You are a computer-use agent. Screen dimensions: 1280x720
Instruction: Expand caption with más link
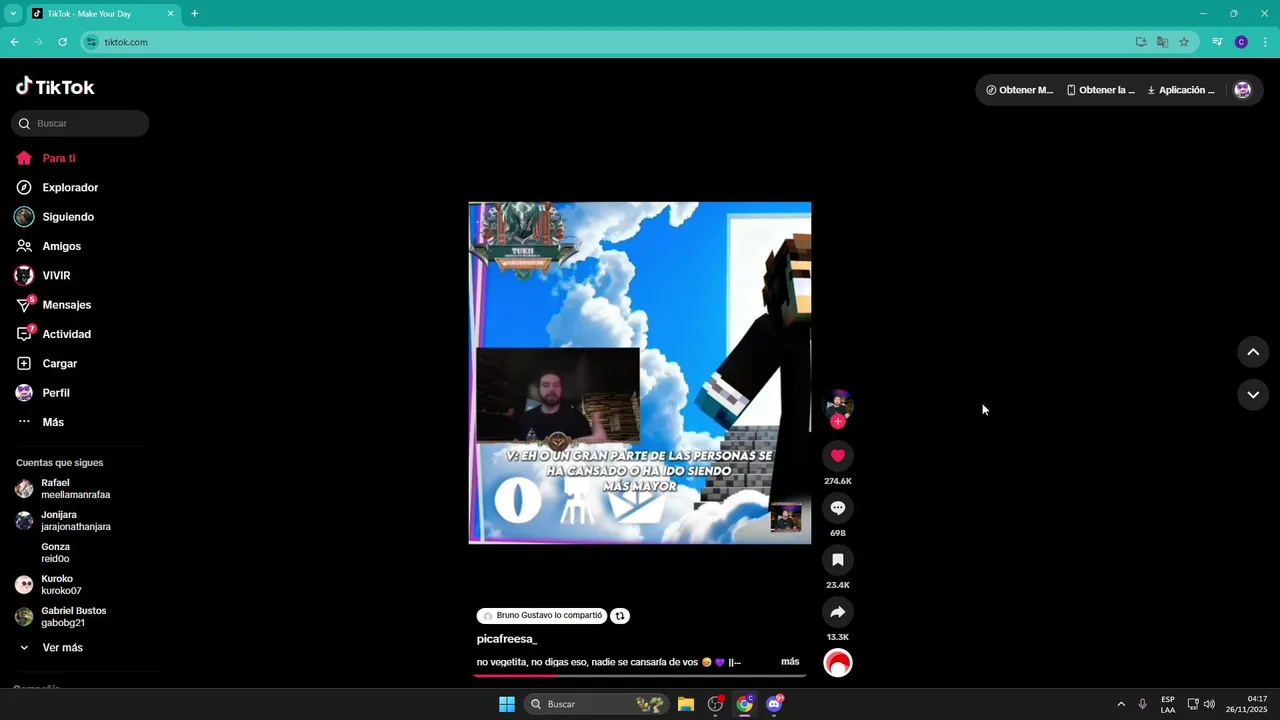click(790, 662)
